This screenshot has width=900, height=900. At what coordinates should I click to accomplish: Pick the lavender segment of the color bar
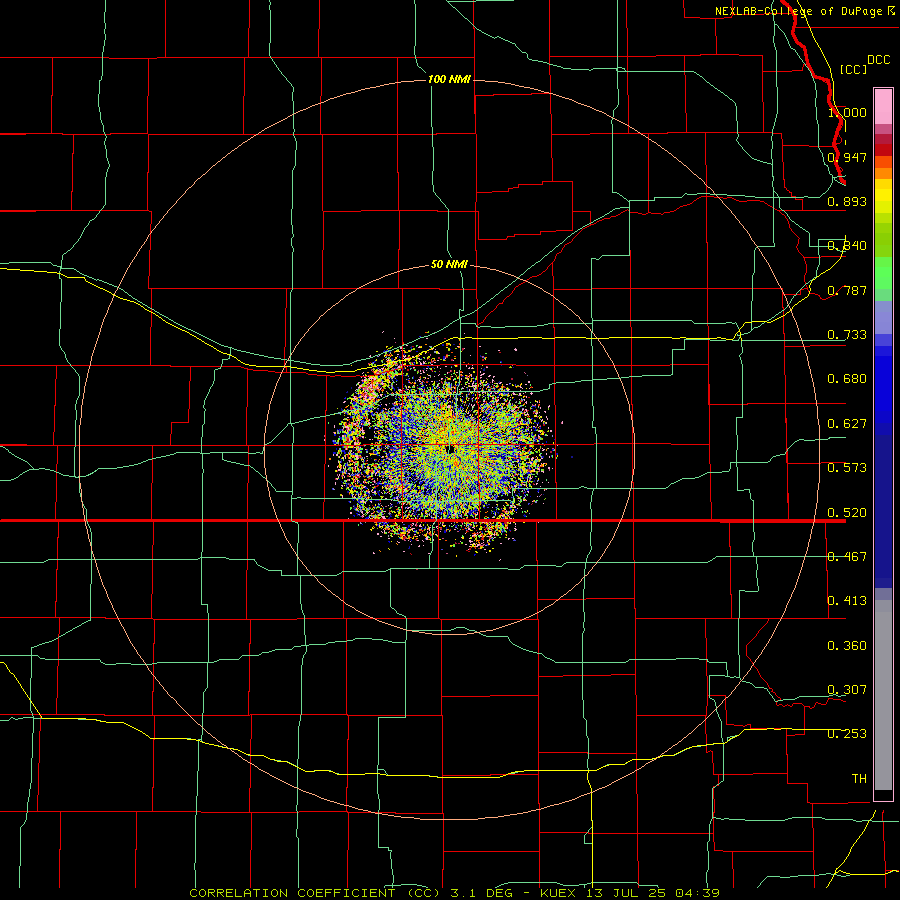883,317
